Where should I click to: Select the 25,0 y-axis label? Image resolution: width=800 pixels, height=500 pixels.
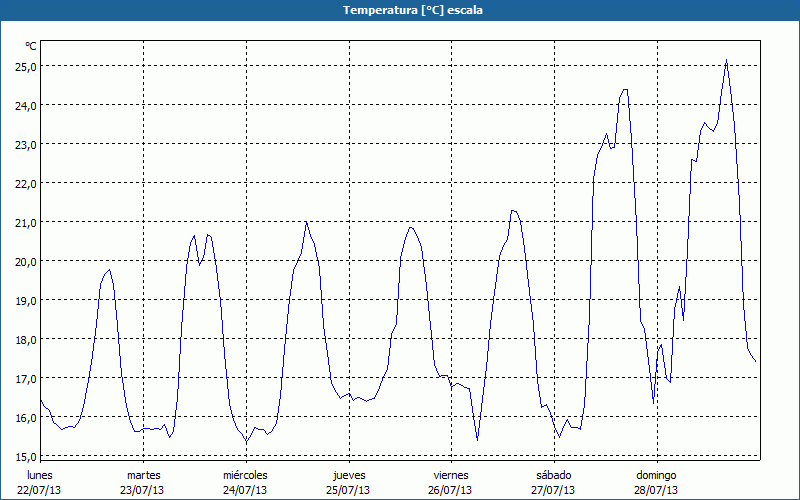(x=24, y=66)
